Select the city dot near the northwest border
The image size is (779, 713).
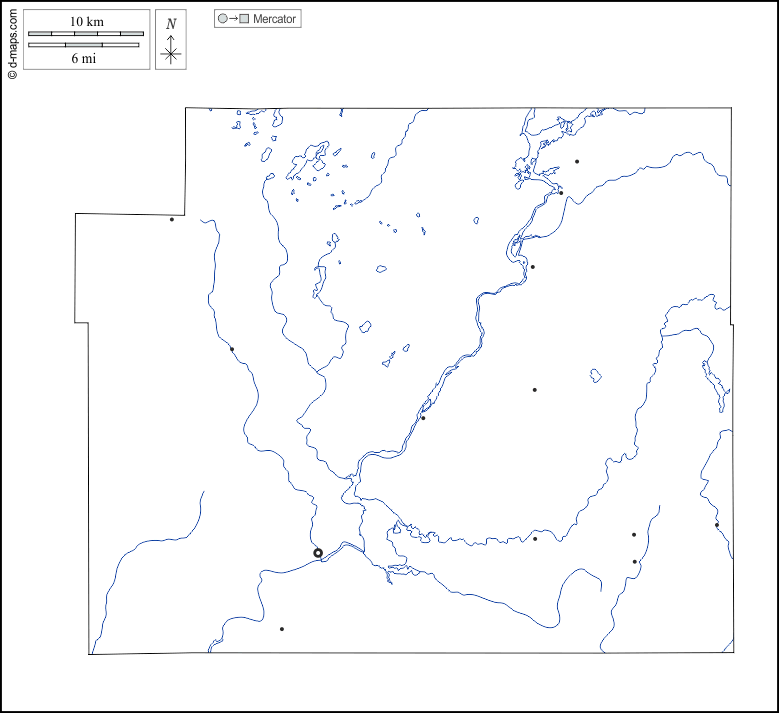coord(172,219)
